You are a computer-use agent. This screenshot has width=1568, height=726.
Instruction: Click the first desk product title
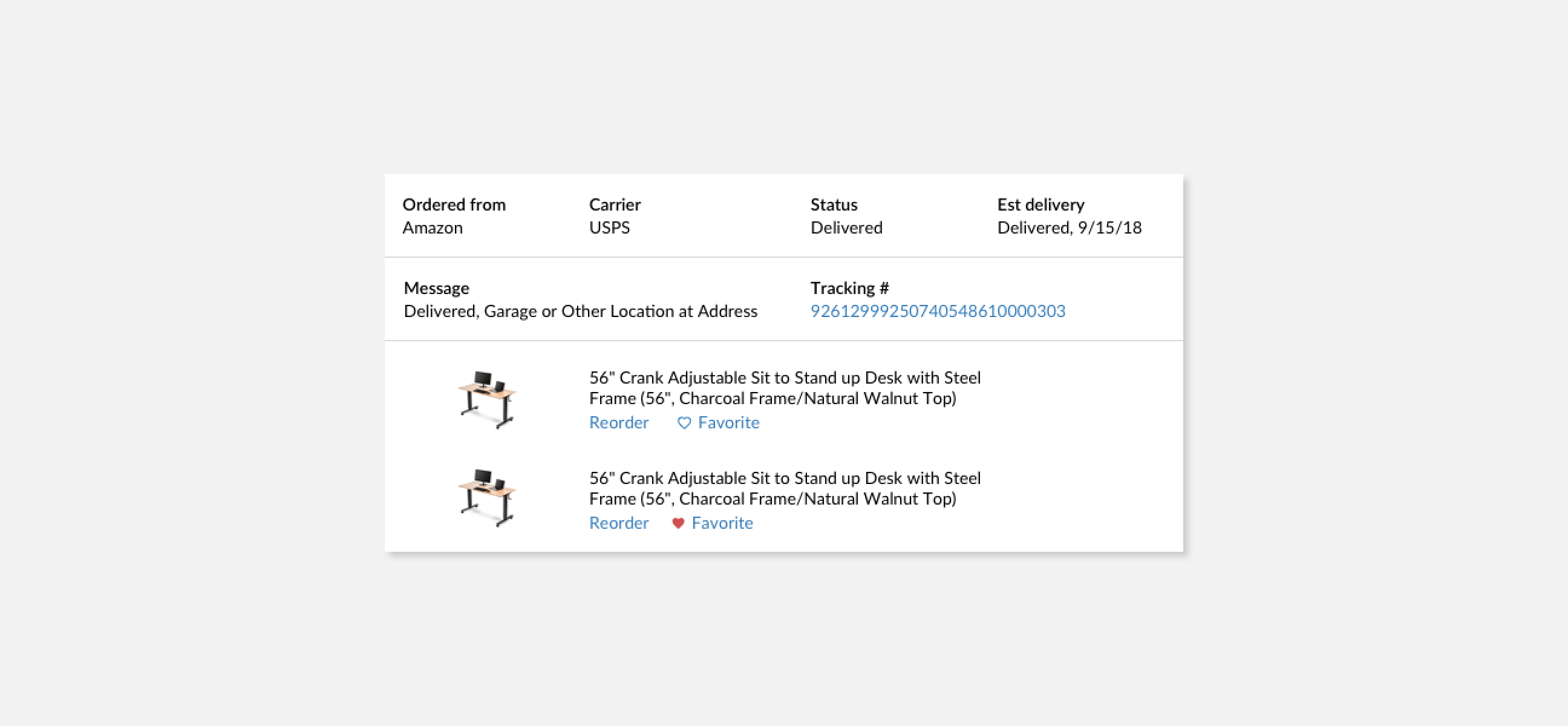point(784,388)
